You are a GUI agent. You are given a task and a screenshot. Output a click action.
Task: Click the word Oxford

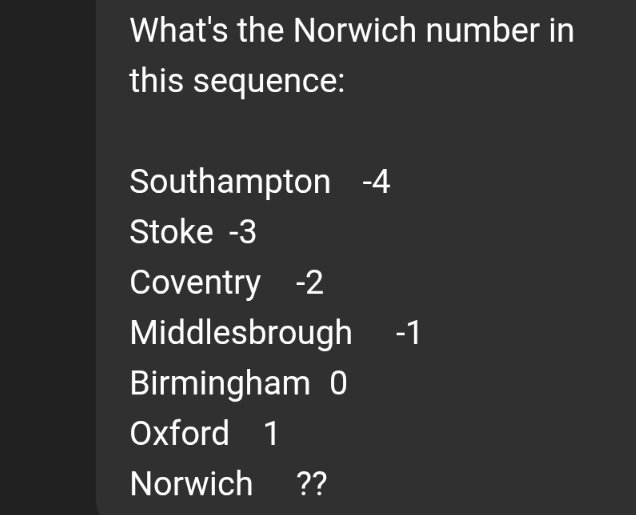(179, 433)
